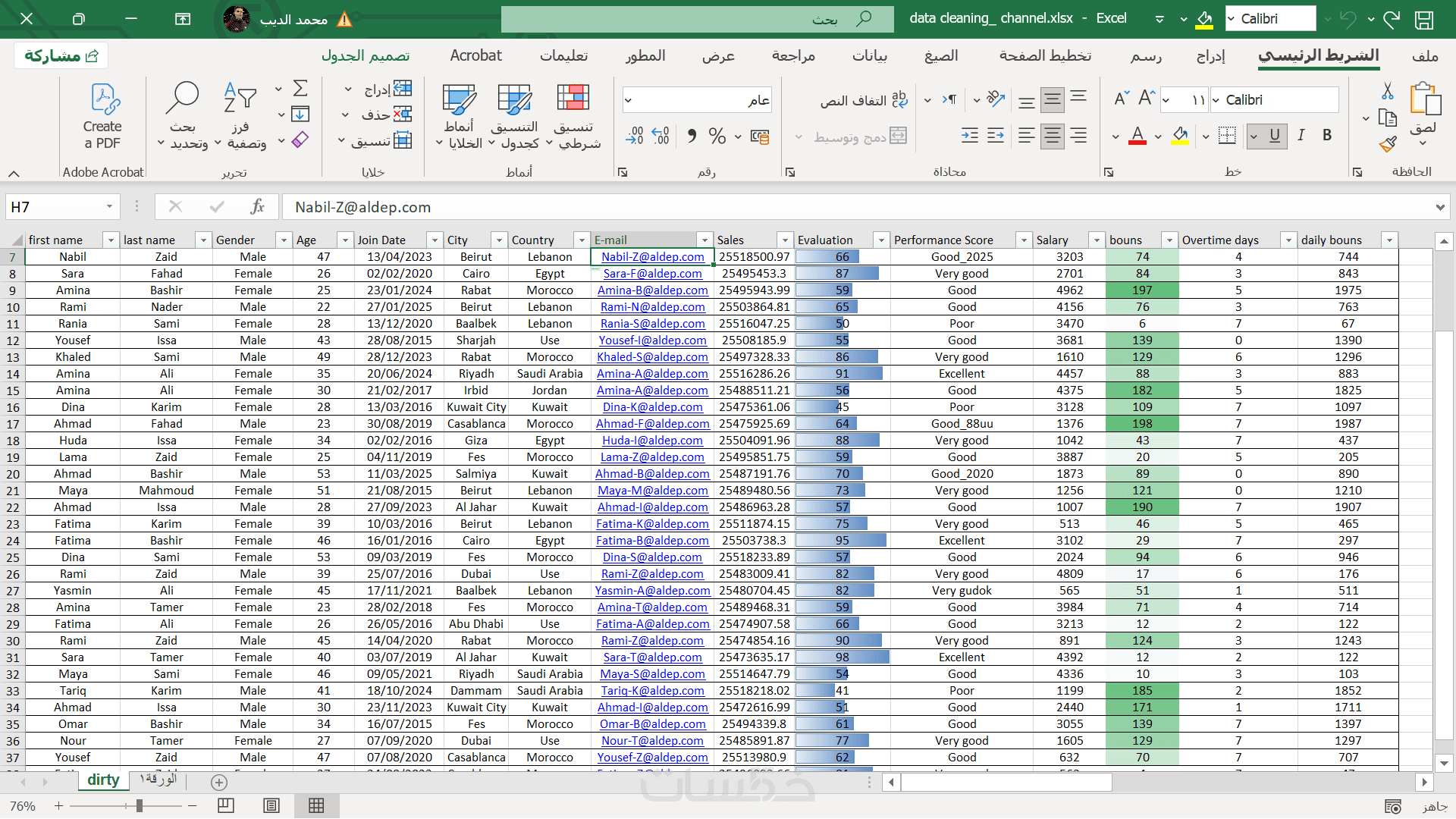Open the Sara-F@aldep.com email link
Image resolution: width=1456 pixels, height=819 pixels.
click(652, 274)
